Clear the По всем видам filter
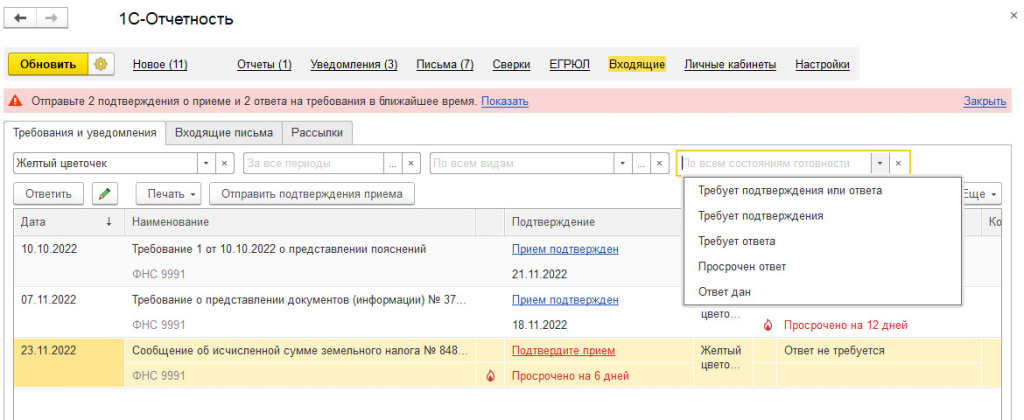 coord(660,163)
